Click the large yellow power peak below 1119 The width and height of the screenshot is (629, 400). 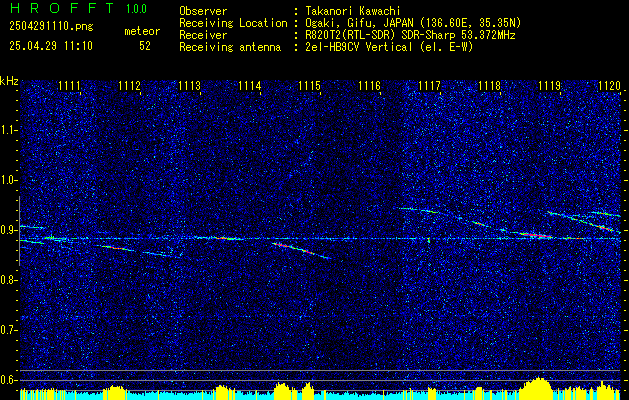536,388
